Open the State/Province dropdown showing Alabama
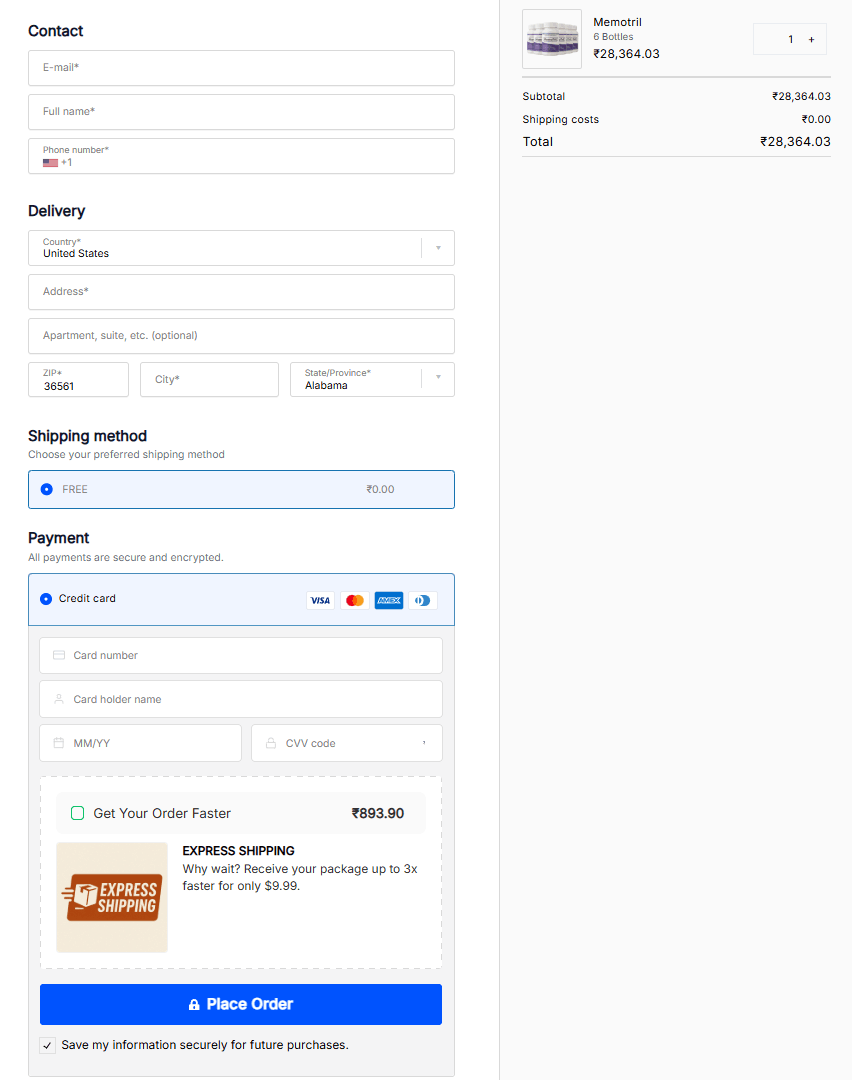 pyautogui.click(x=438, y=379)
